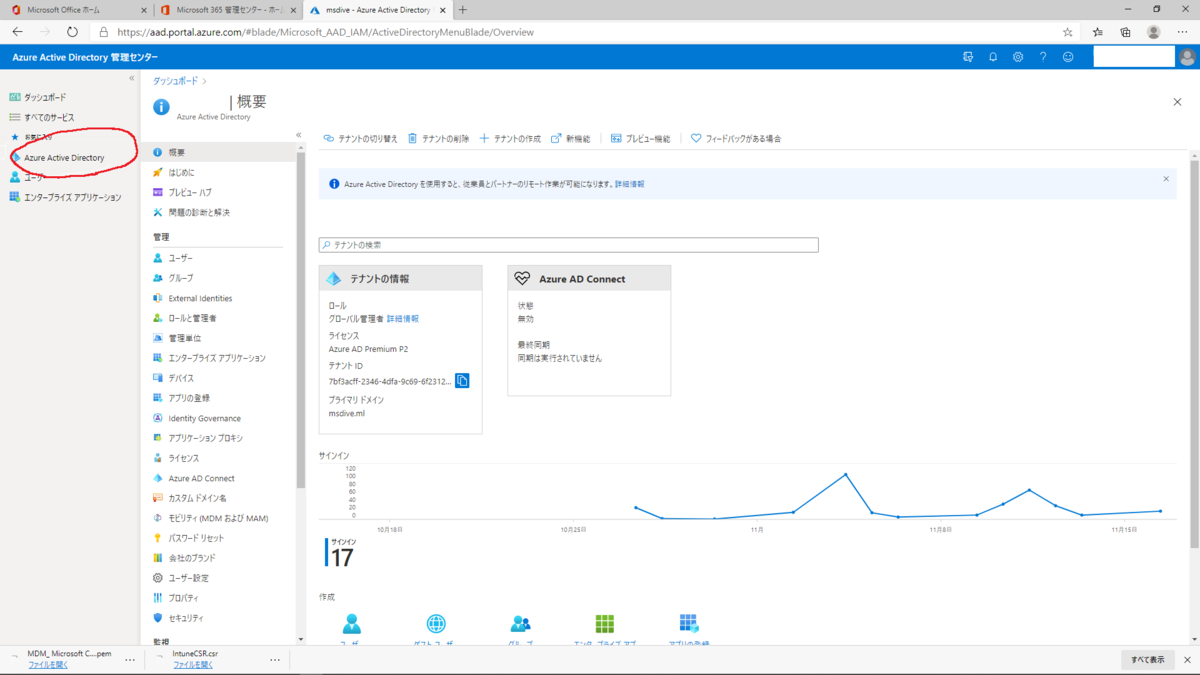The height and width of the screenshot is (675, 1200).
Task: Click テナントの切り替え in the toolbar
Action: point(361,139)
